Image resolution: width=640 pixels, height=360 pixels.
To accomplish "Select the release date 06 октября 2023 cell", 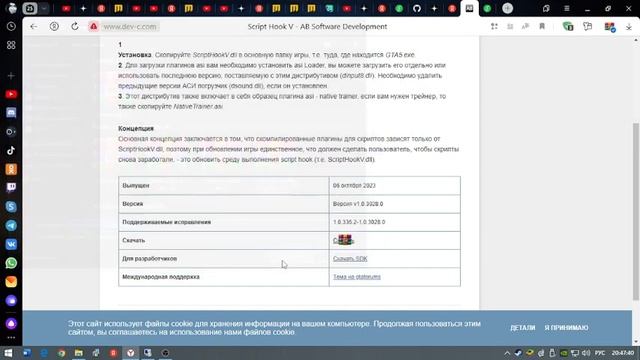I will point(394,185).
